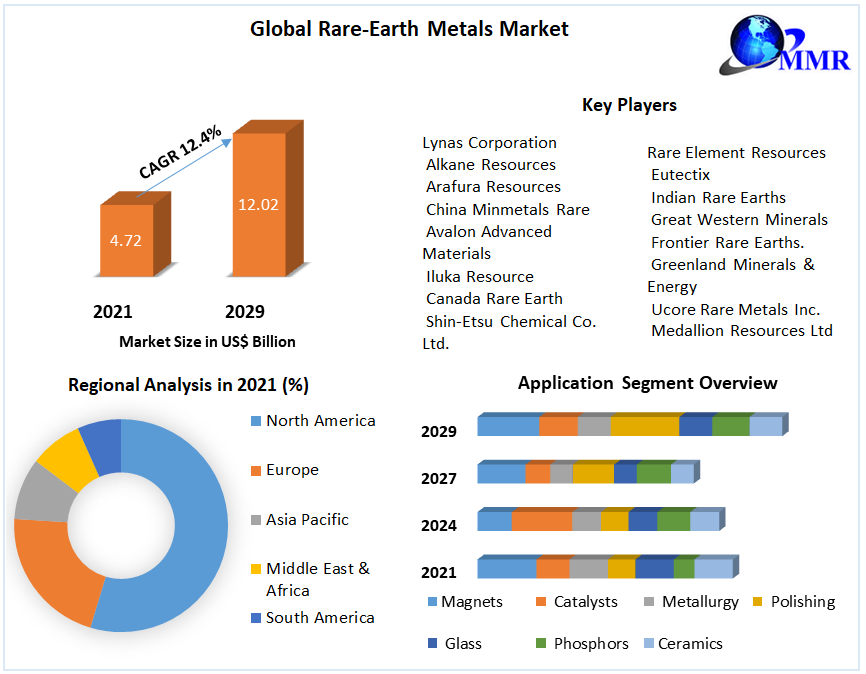Click the Catalysts legend swatch
The height and width of the screenshot is (674, 866).
click(x=543, y=602)
